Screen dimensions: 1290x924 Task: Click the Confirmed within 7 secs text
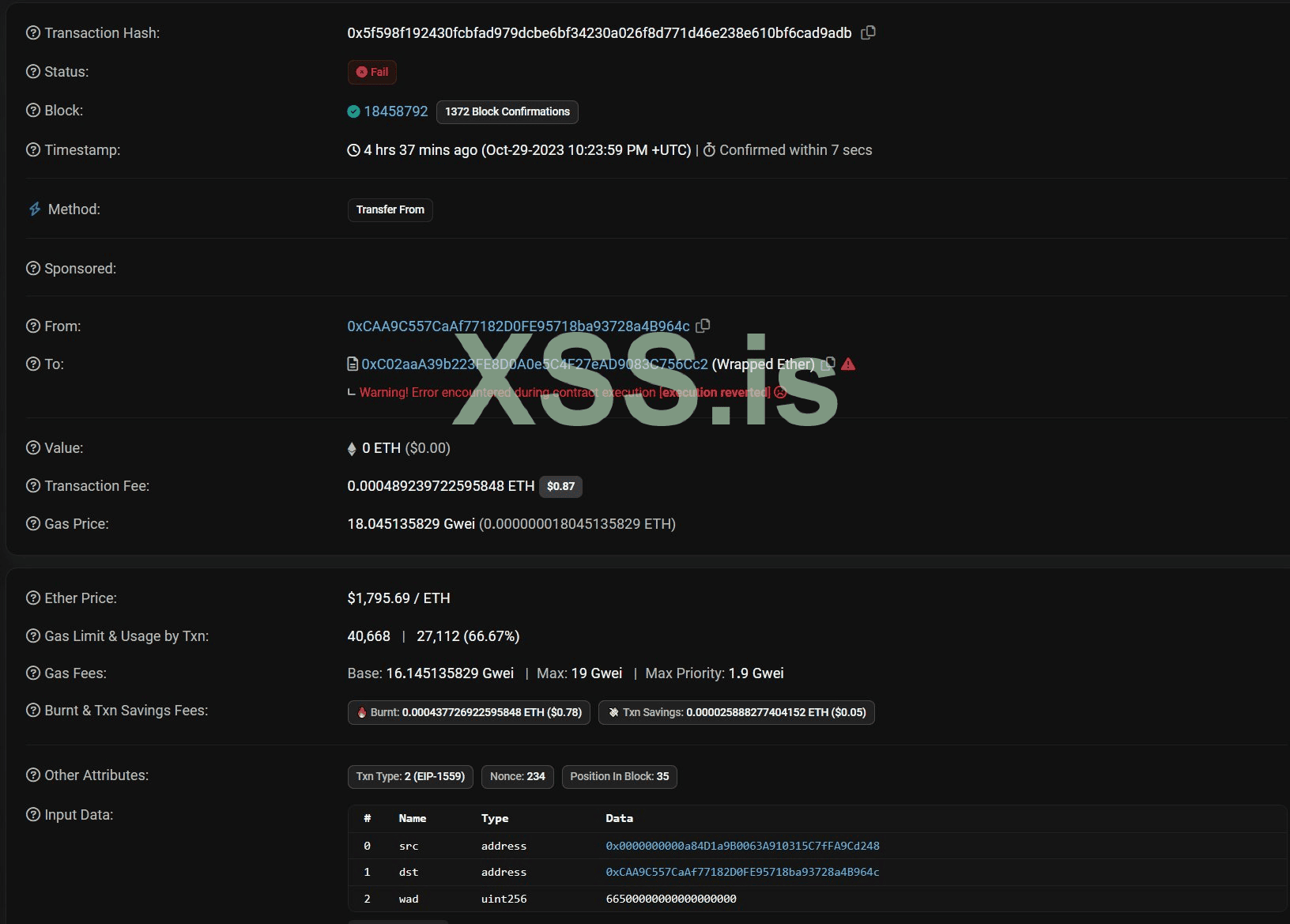pos(796,150)
